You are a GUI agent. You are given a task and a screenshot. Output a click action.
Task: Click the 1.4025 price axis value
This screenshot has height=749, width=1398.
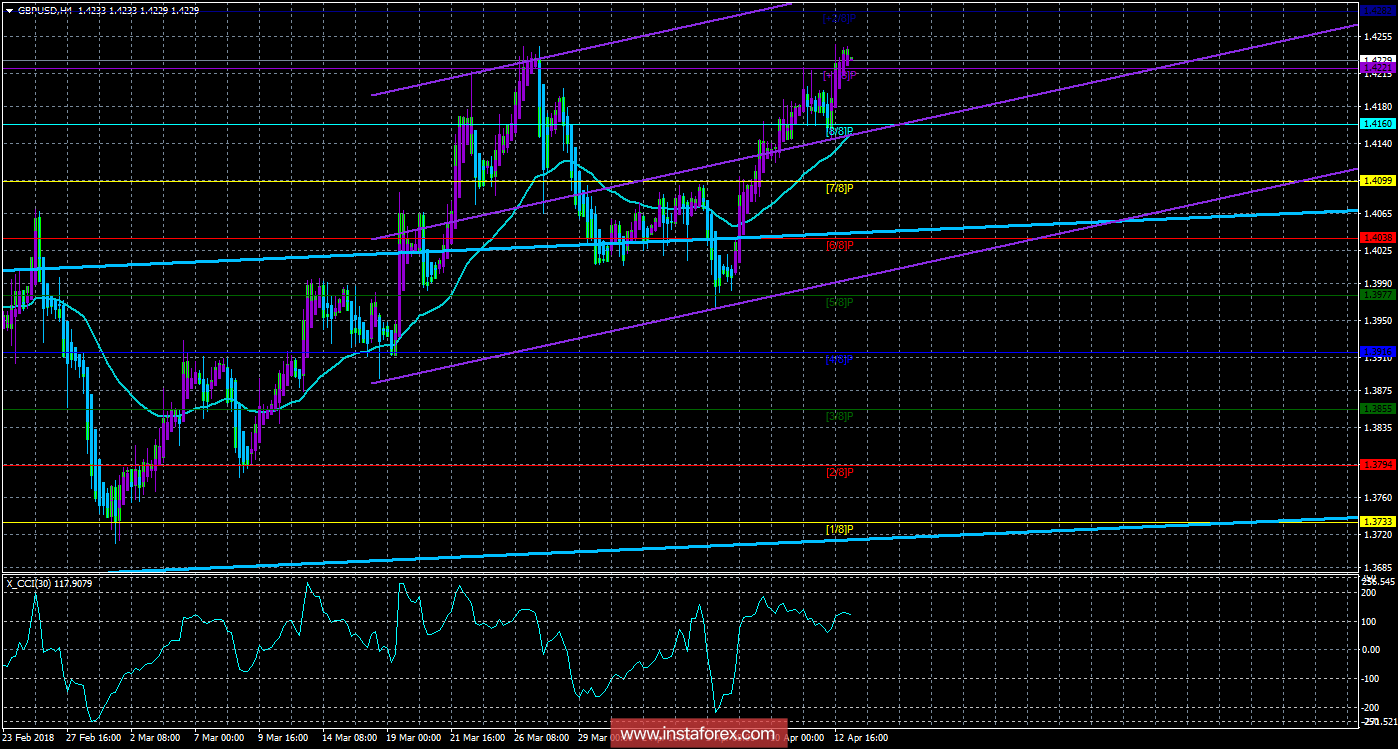(x=1377, y=251)
